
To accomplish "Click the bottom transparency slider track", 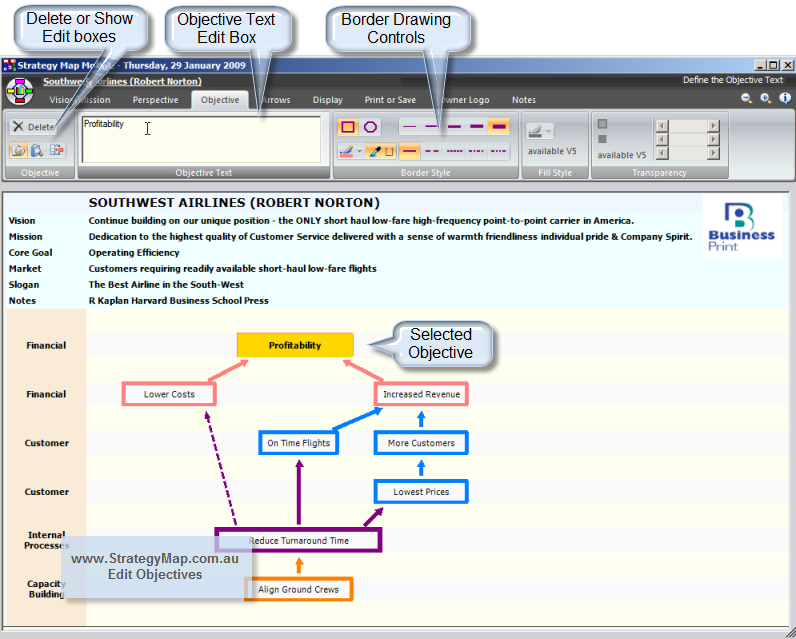I will pyautogui.click(x=688, y=153).
